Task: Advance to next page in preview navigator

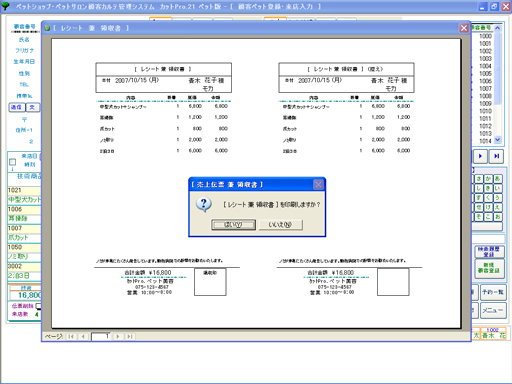Action: [118, 336]
